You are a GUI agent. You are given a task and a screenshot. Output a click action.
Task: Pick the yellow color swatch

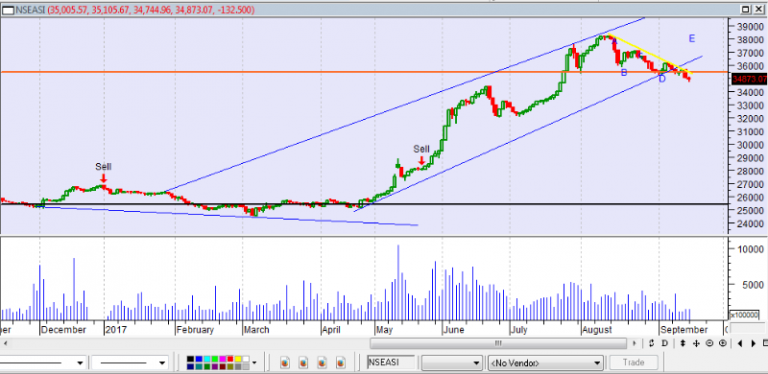pyautogui.click(x=238, y=359)
